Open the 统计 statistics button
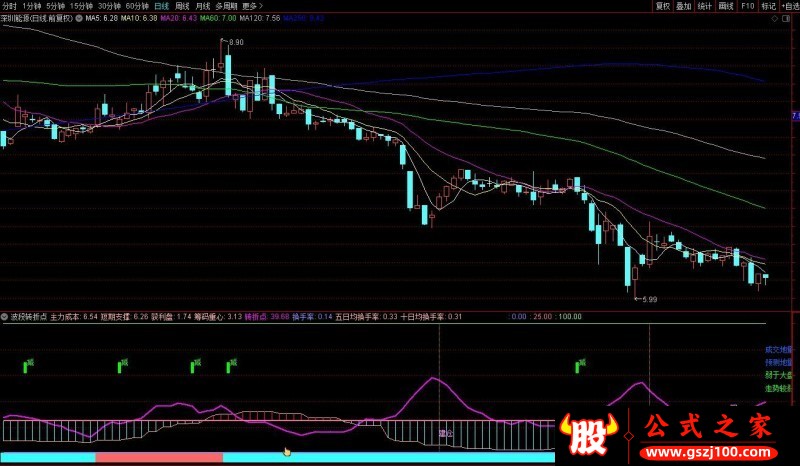The height and width of the screenshot is (466, 800). coord(705,6)
